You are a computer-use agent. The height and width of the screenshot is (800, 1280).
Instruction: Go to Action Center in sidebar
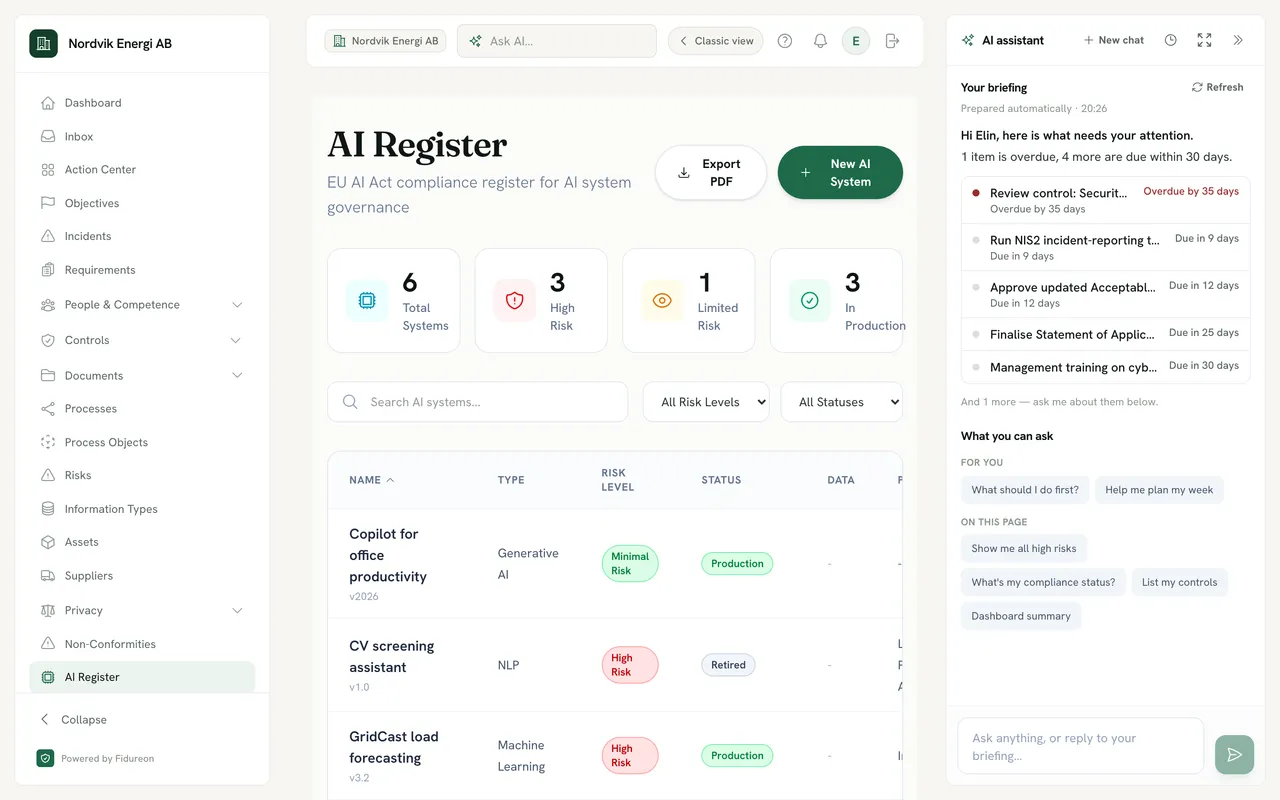click(142, 170)
